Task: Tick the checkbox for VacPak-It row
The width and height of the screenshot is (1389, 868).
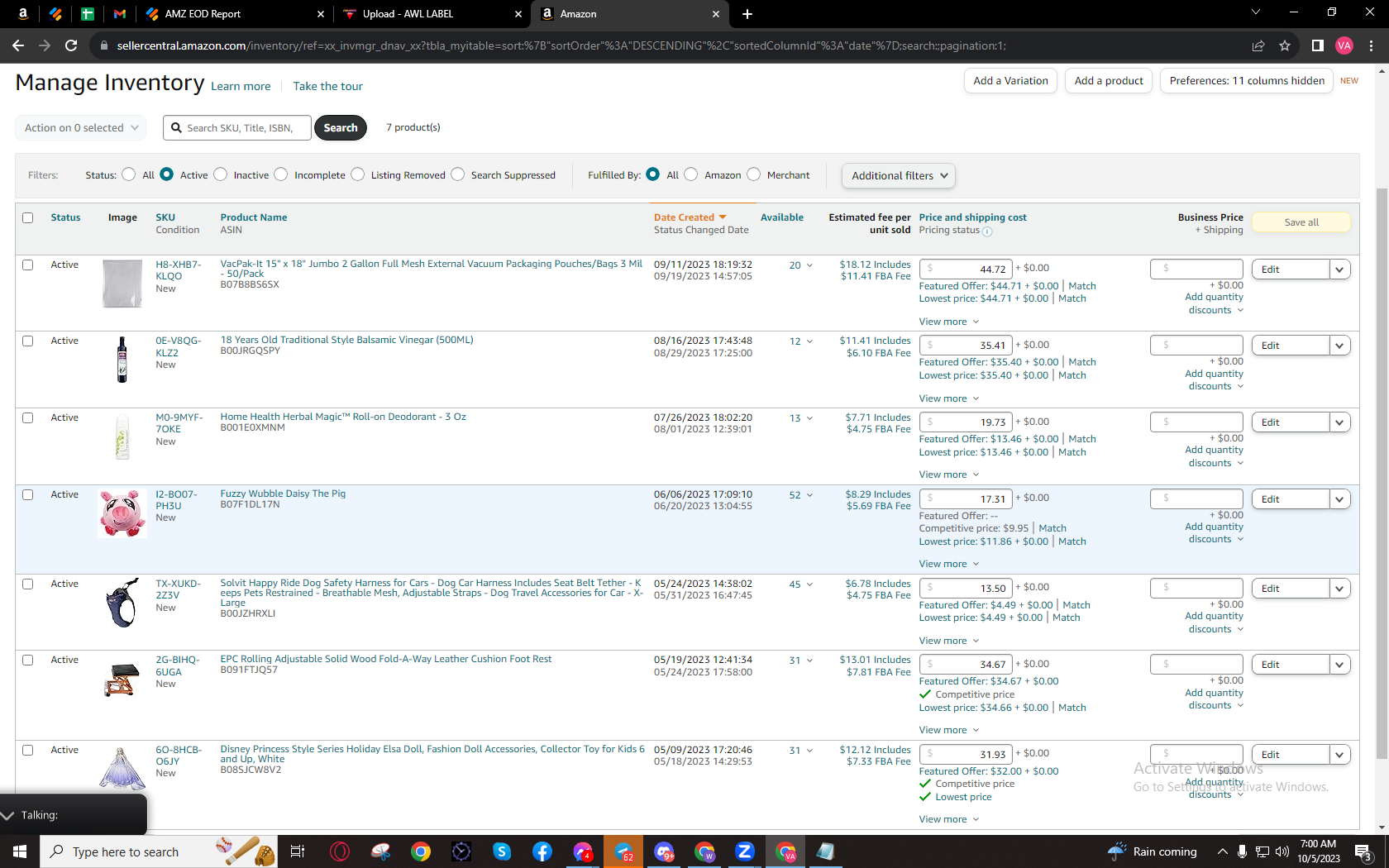Action: click(27, 265)
